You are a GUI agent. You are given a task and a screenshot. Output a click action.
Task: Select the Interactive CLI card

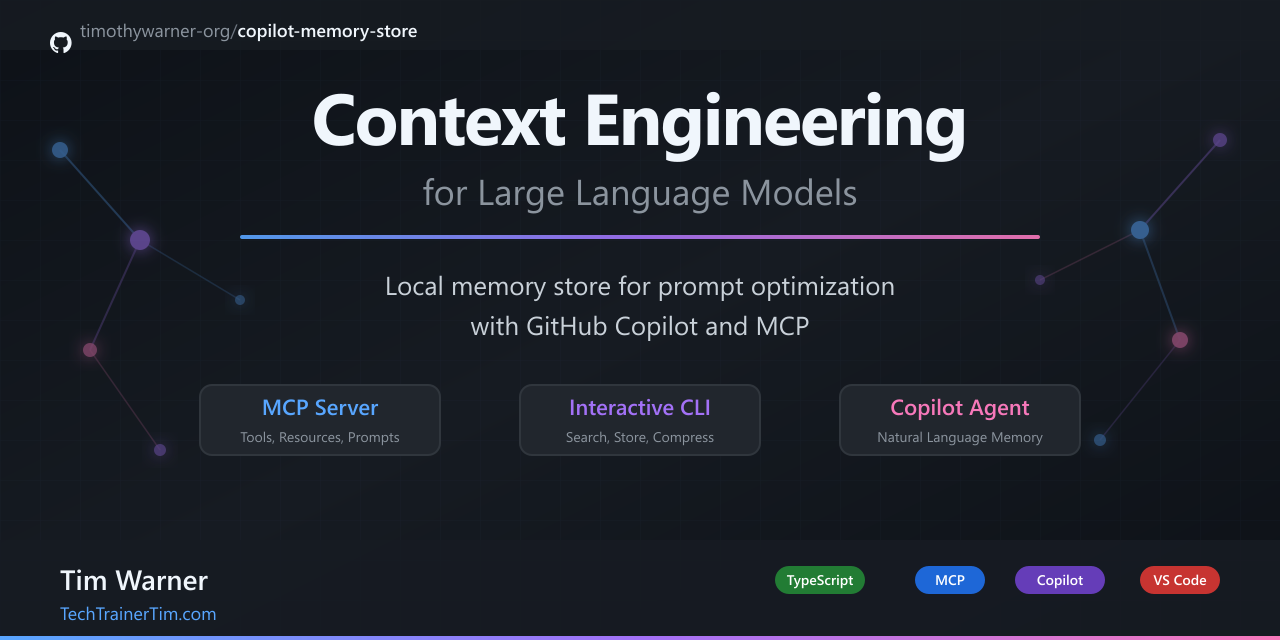click(x=640, y=420)
